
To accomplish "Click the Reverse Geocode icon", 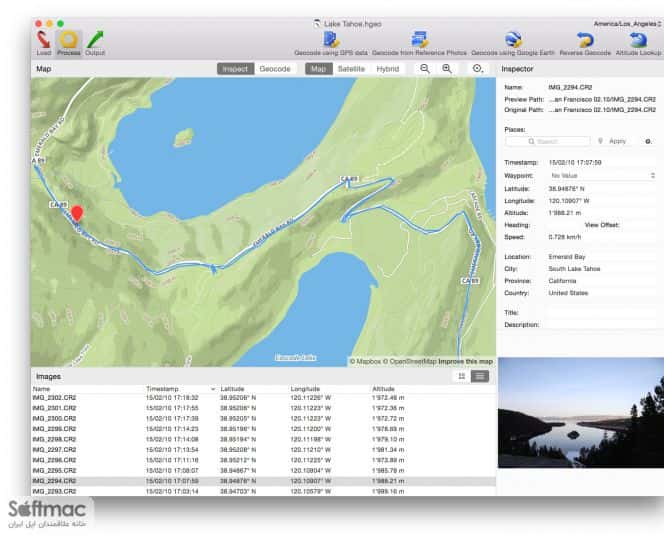I will click(x=585, y=39).
